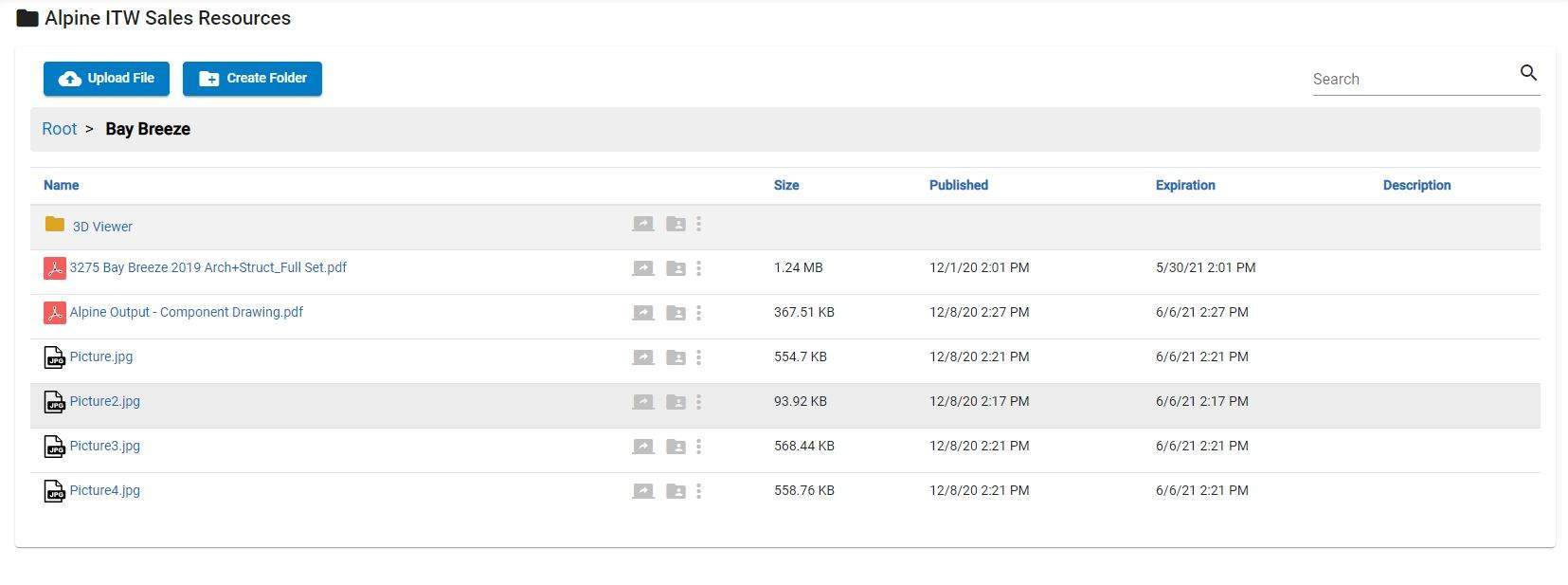Screen dimensions: 1568x585
Task: Click the share icon for 3D Viewer folder
Action: (642, 225)
